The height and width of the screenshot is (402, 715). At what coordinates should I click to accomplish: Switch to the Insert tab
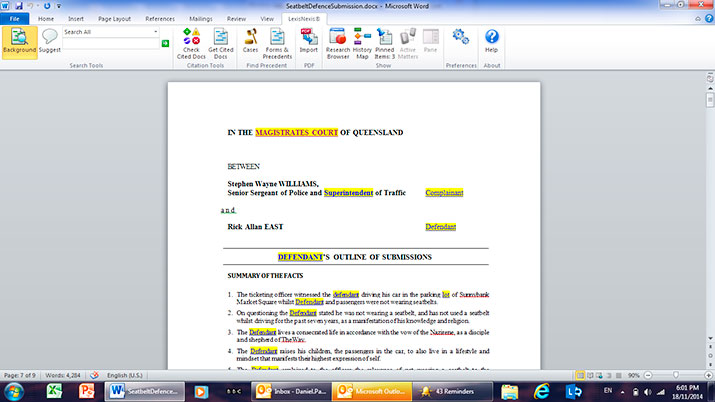[x=76, y=19]
